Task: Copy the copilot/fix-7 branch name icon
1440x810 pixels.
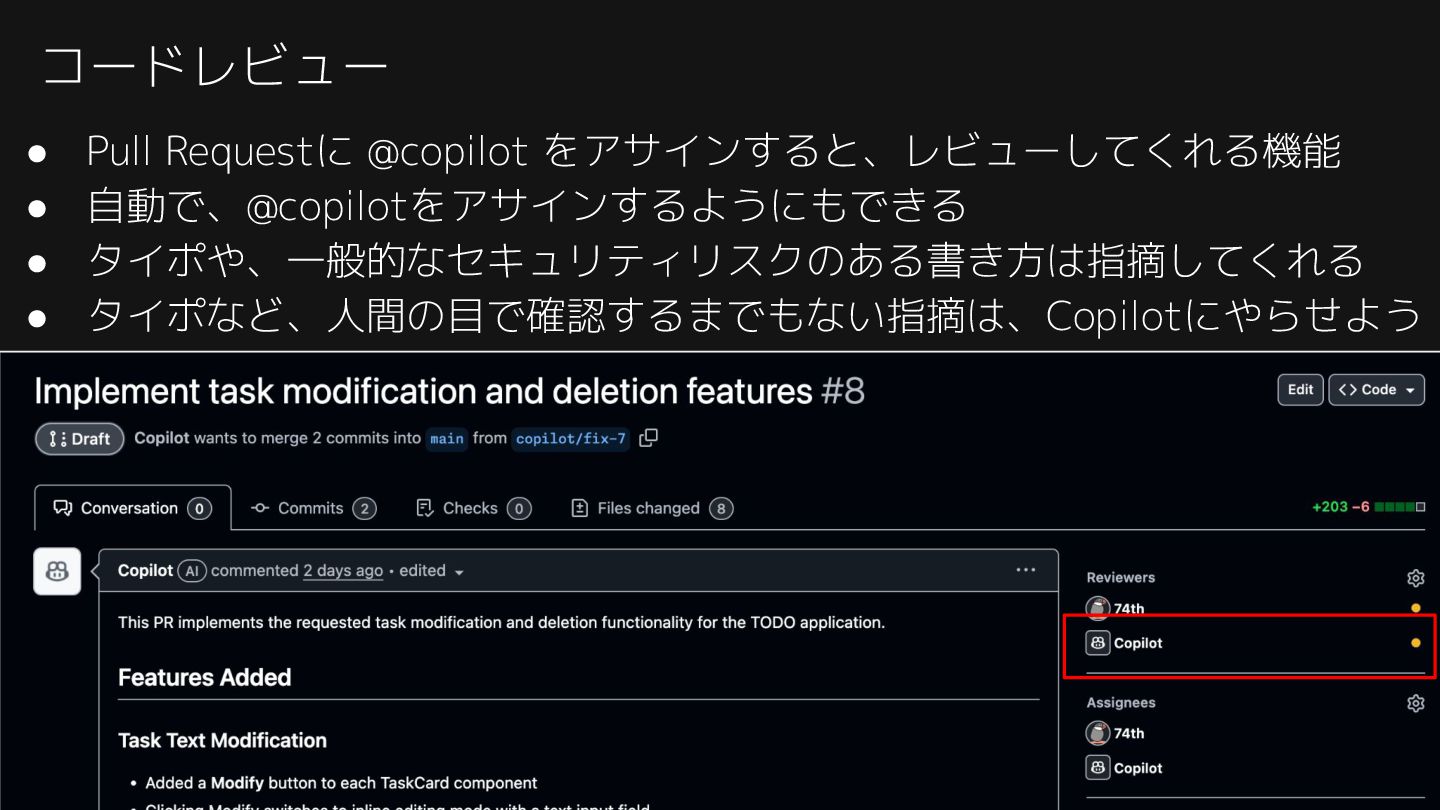Action: click(648, 438)
